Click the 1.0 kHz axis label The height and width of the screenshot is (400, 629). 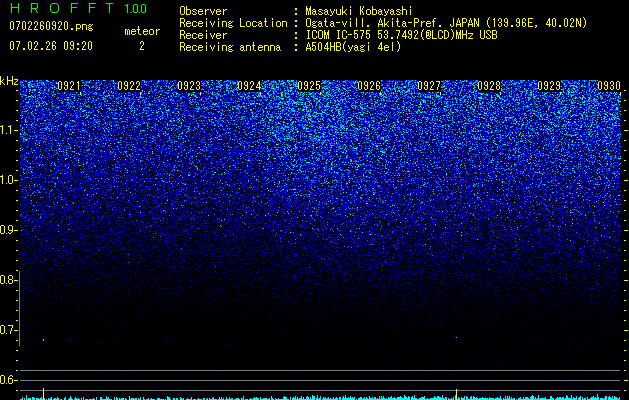click(x=8, y=180)
